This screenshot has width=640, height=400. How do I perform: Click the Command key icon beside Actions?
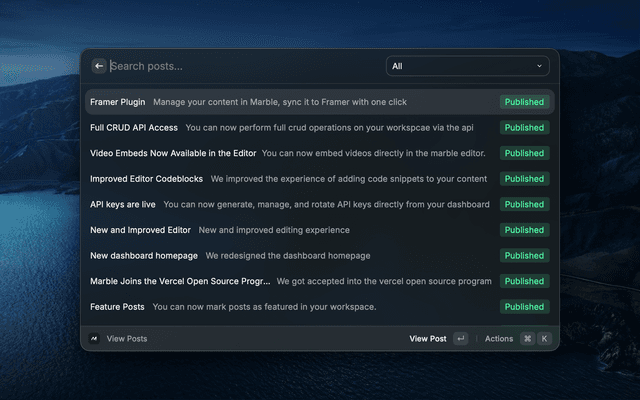coord(527,339)
